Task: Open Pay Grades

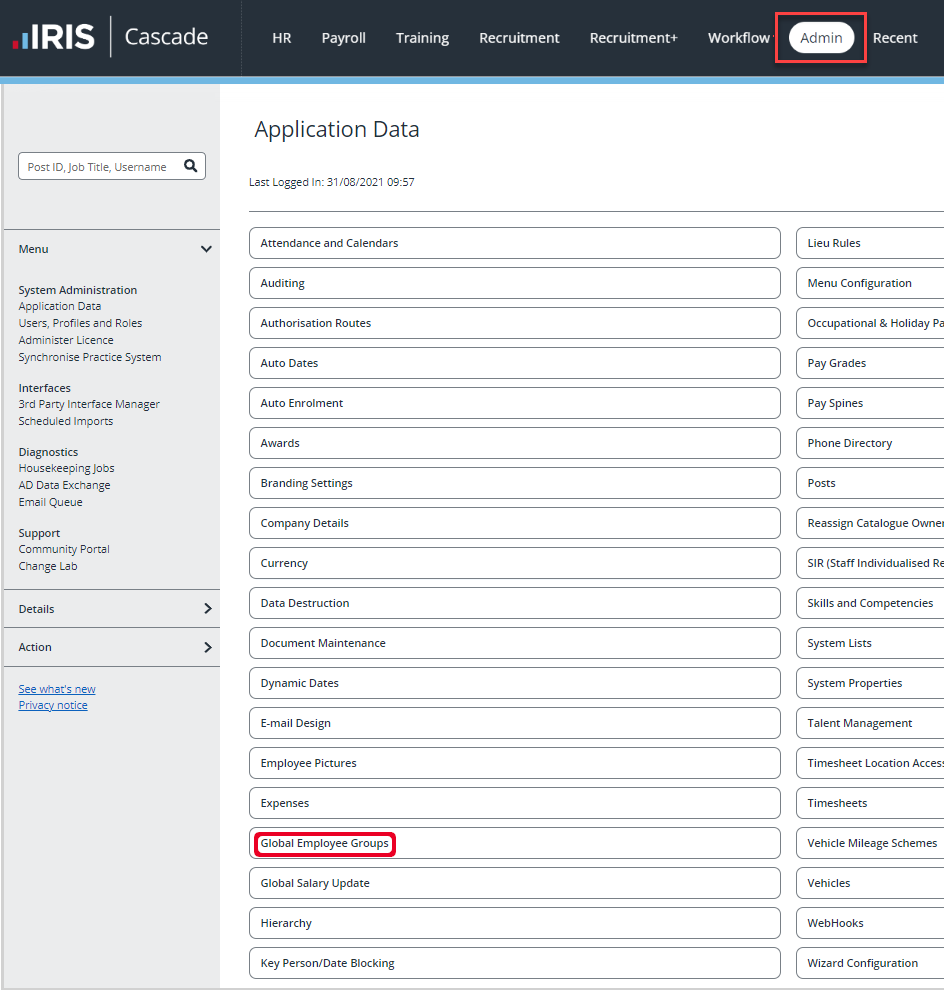Action: click(x=870, y=363)
